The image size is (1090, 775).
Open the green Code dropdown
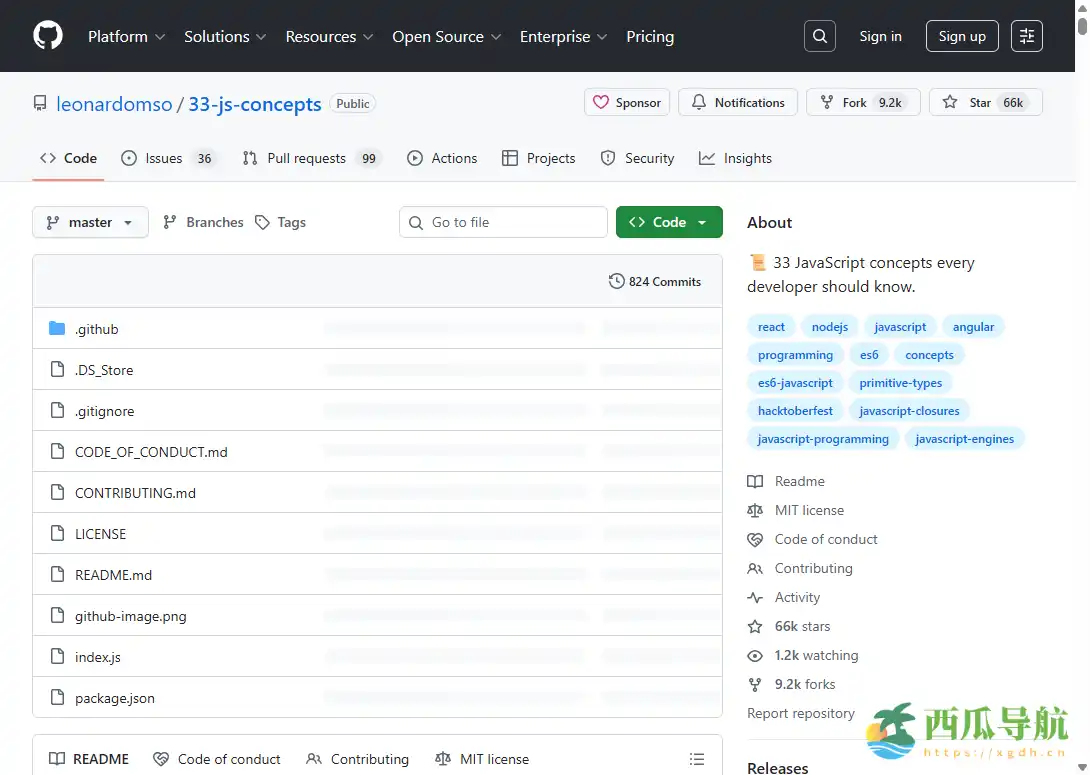[x=669, y=222]
